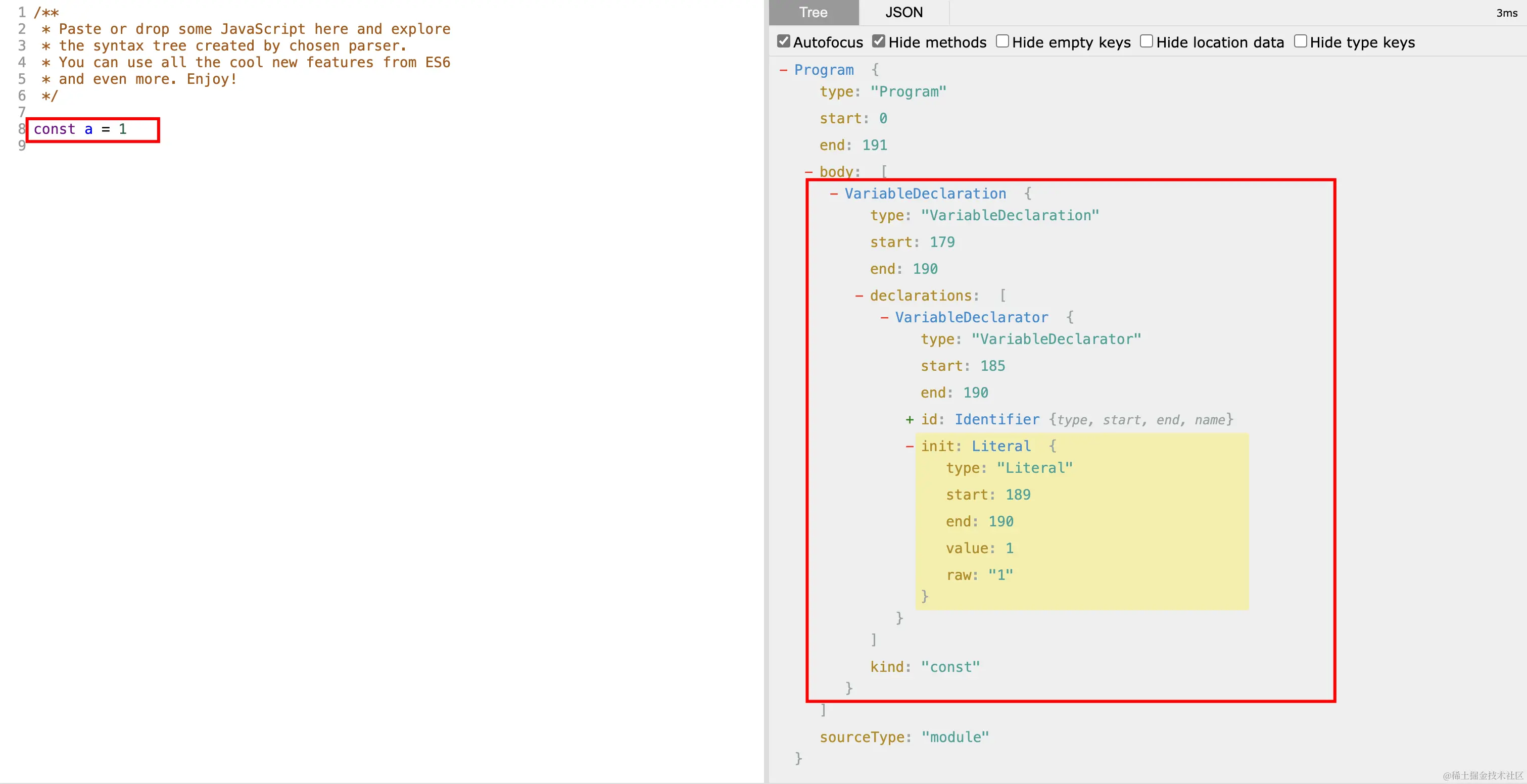Uncheck Hide methods option
Image resolution: width=1527 pixels, height=784 pixels.
(x=879, y=41)
